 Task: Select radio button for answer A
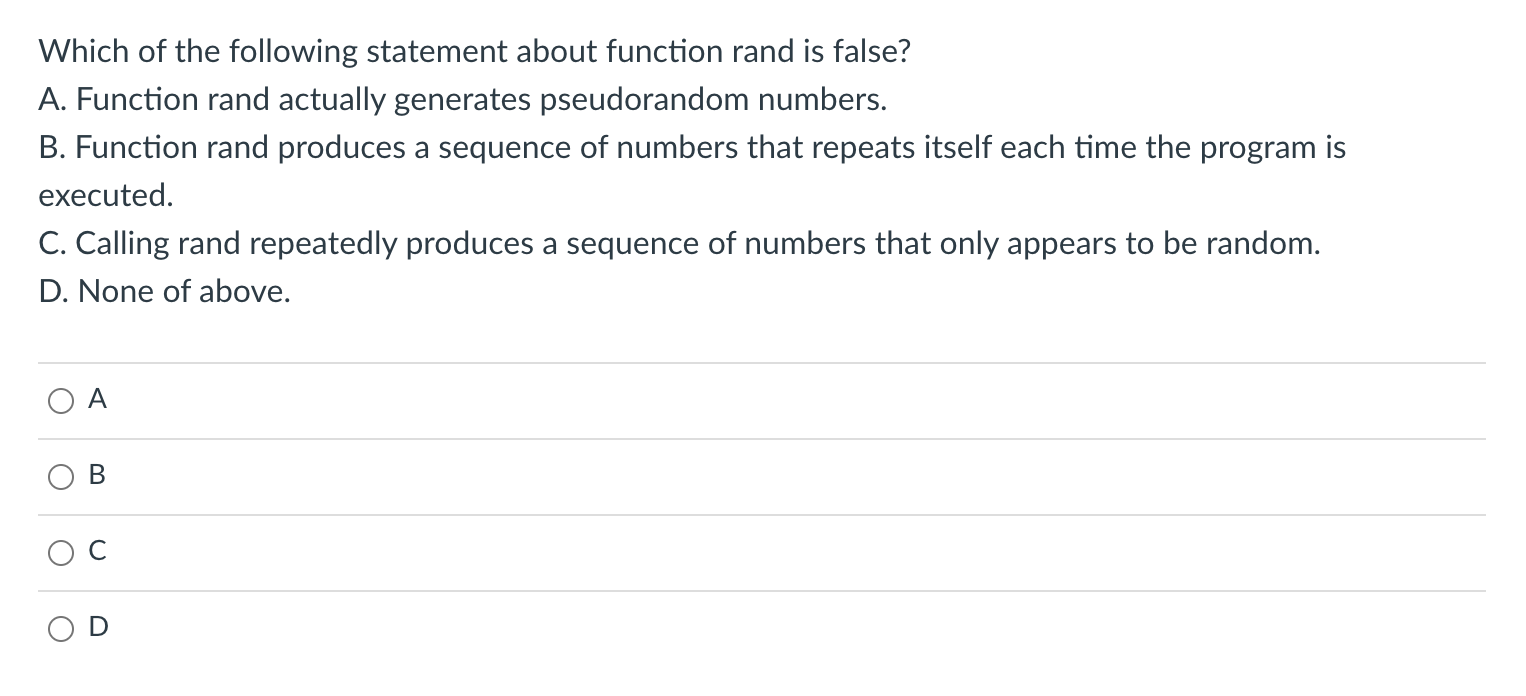click(60, 401)
